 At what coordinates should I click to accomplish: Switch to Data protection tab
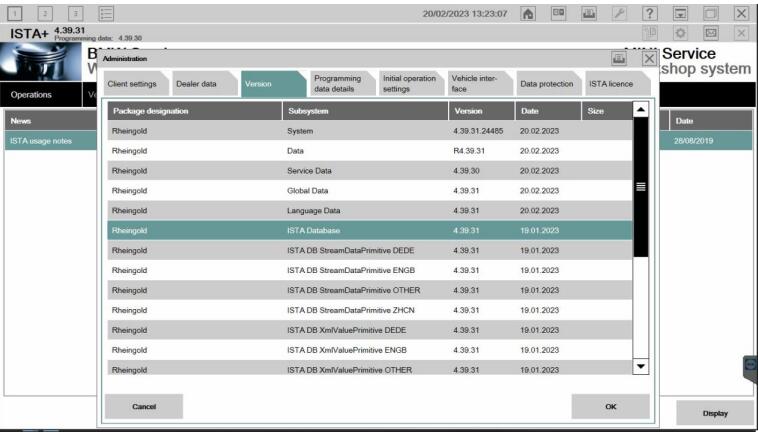548,84
